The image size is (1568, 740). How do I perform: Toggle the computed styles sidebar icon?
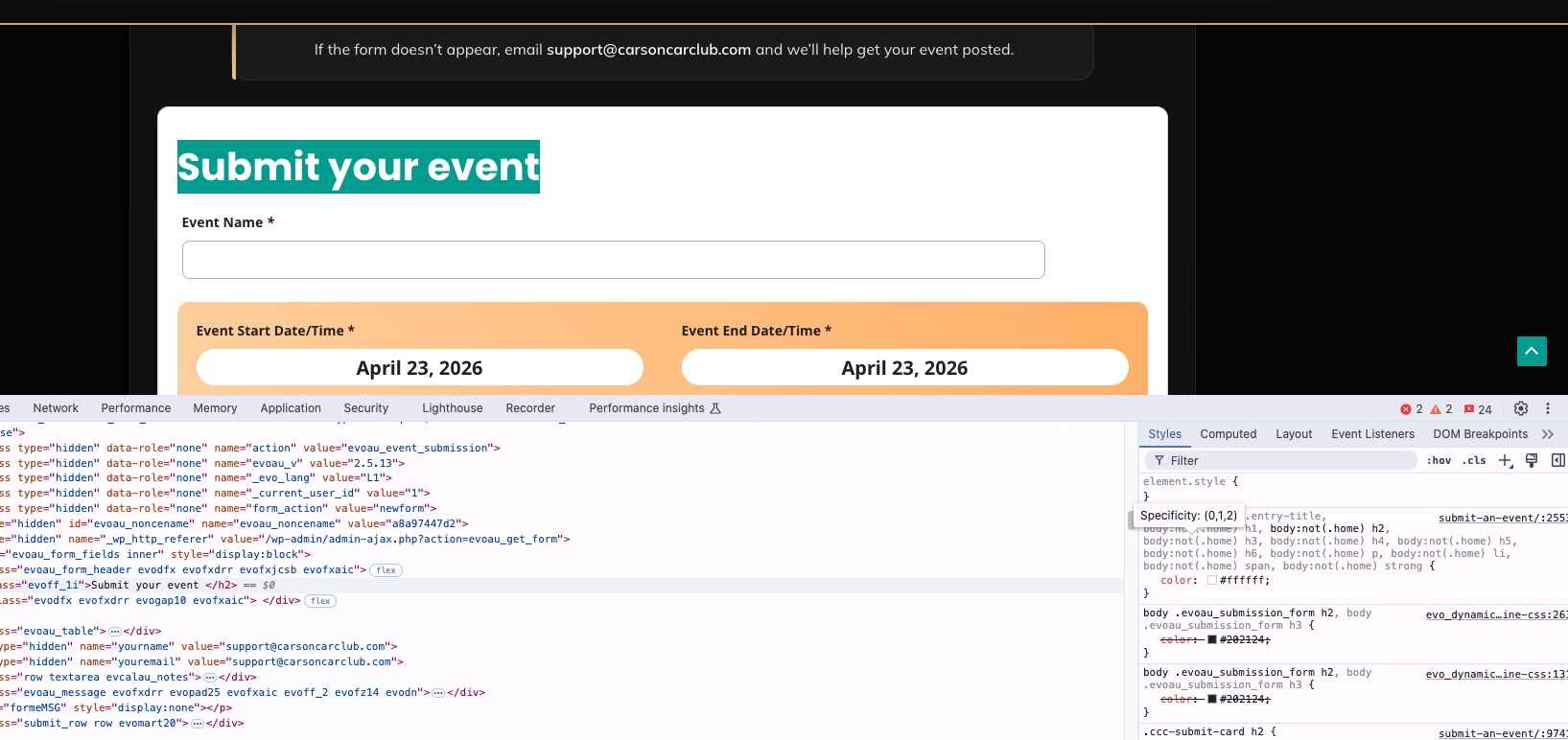click(x=1557, y=461)
